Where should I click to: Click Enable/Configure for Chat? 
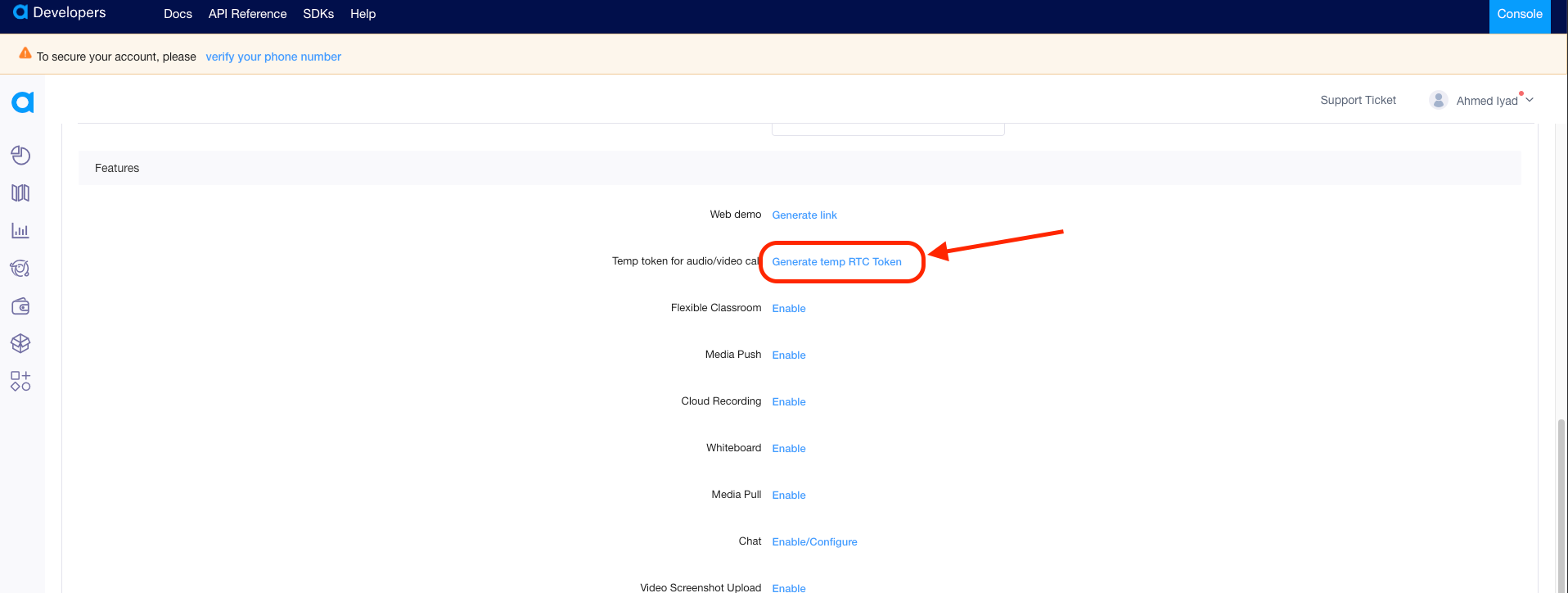coord(814,541)
